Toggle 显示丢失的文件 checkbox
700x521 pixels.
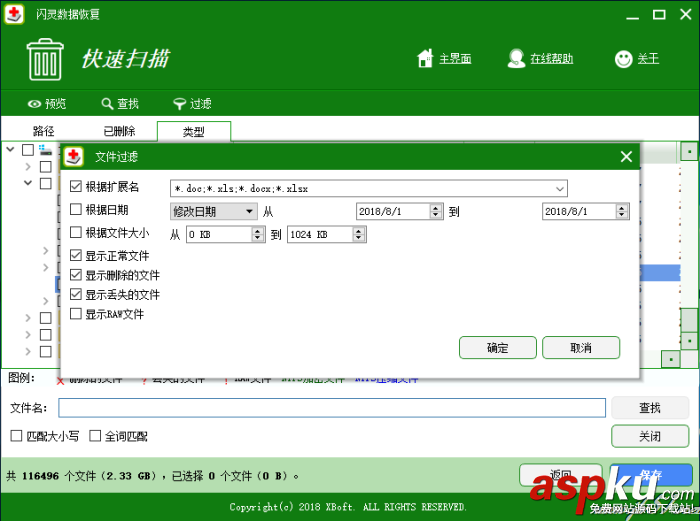pos(76,294)
